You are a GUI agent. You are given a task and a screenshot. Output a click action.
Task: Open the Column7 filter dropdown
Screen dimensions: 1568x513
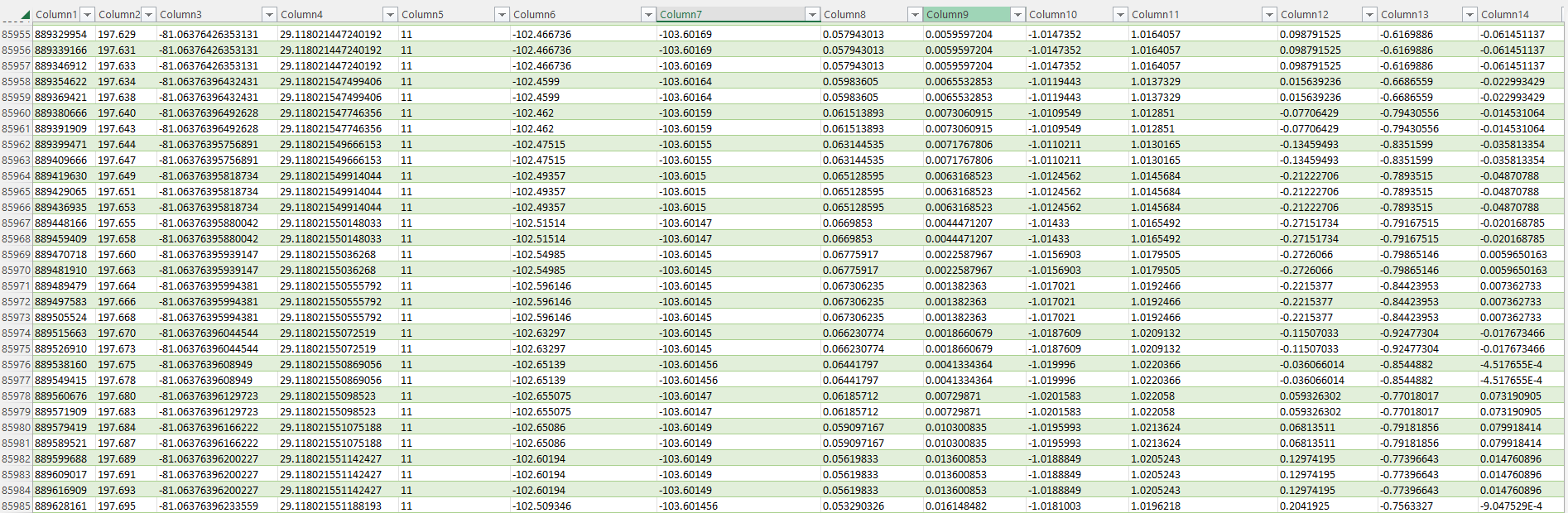[x=812, y=15]
